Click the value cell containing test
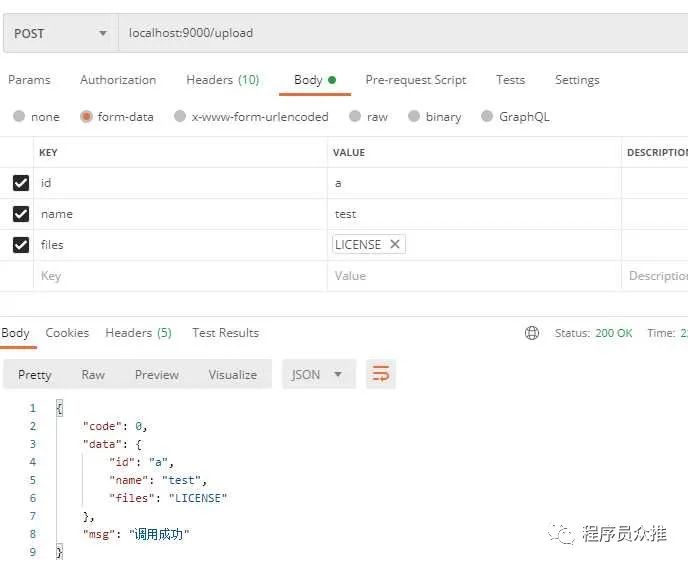Screen dimensions: 688x564 click(x=474, y=214)
